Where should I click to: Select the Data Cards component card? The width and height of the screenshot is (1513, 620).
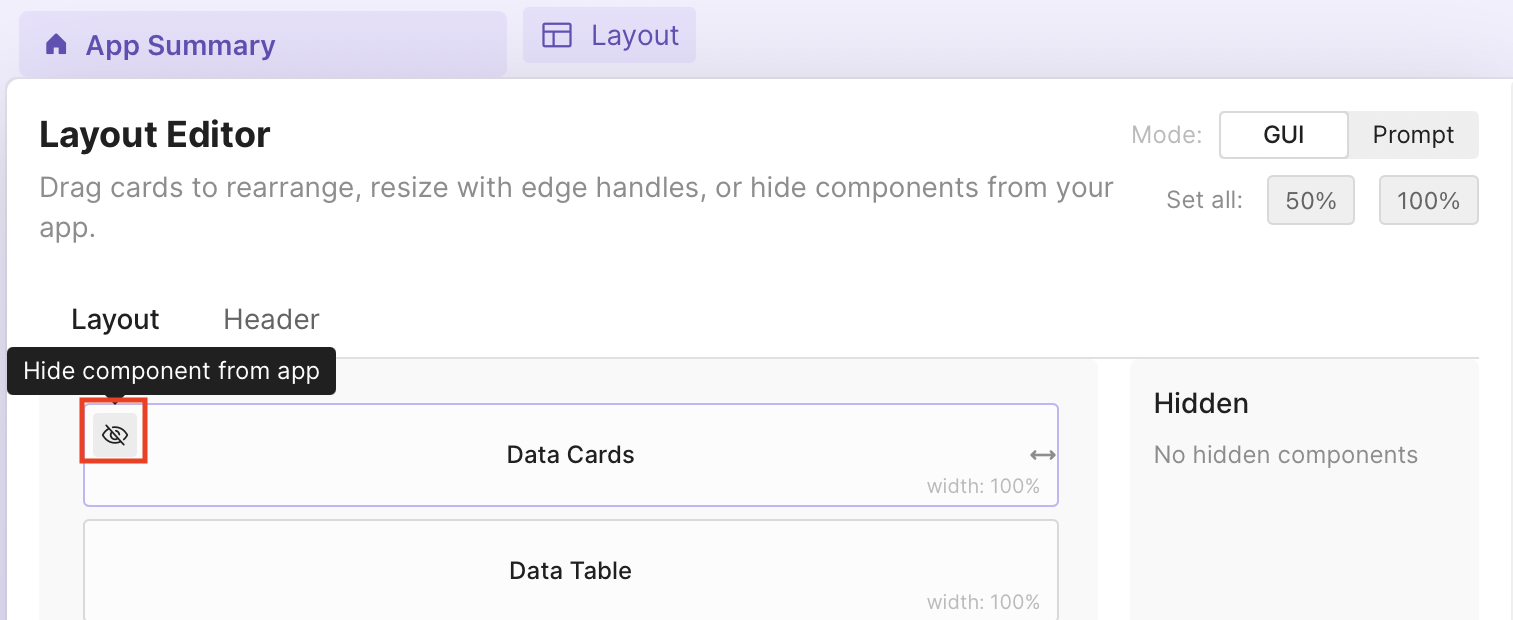tap(570, 455)
